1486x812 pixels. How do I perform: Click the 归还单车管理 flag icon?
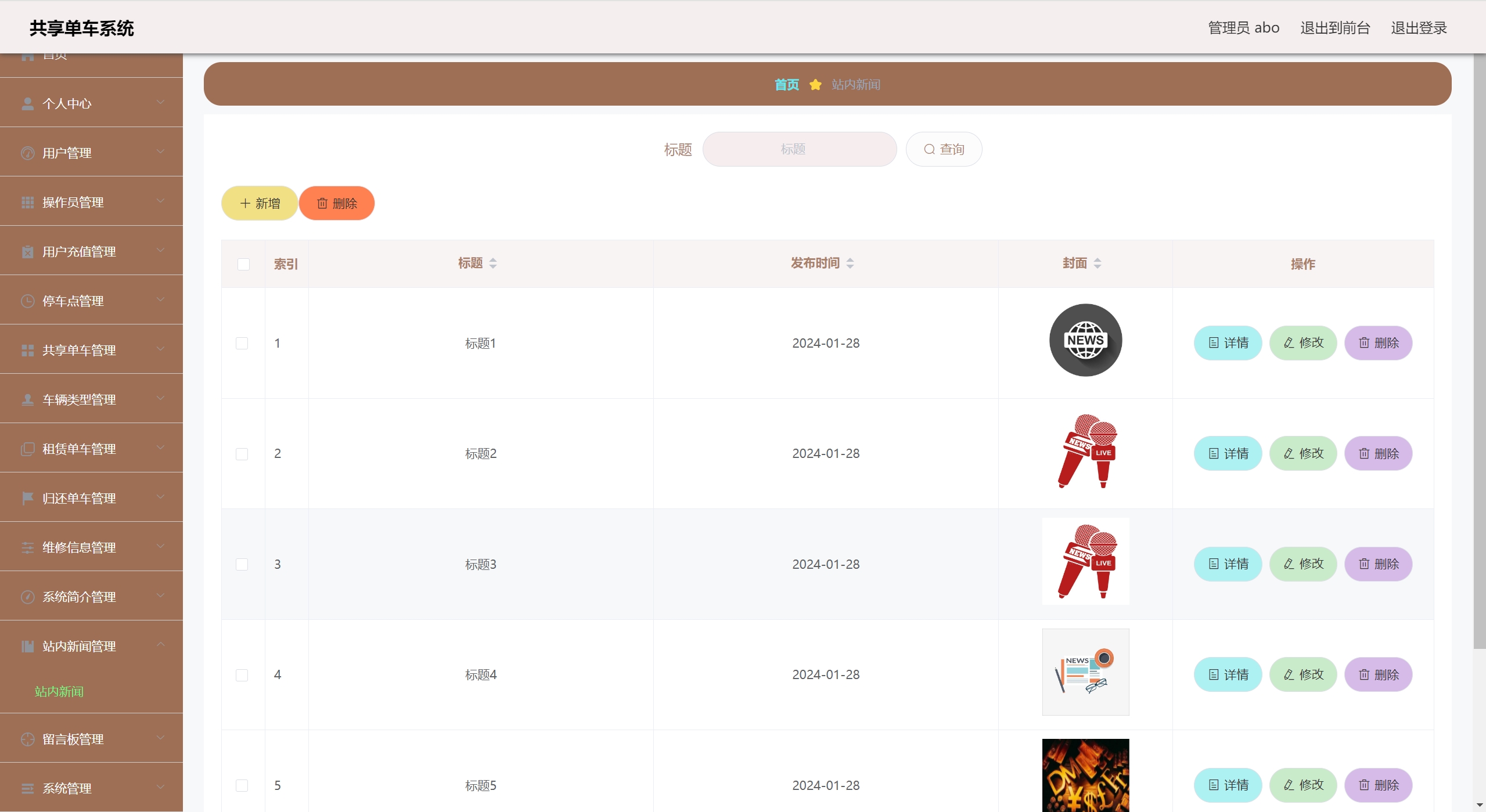(x=27, y=499)
